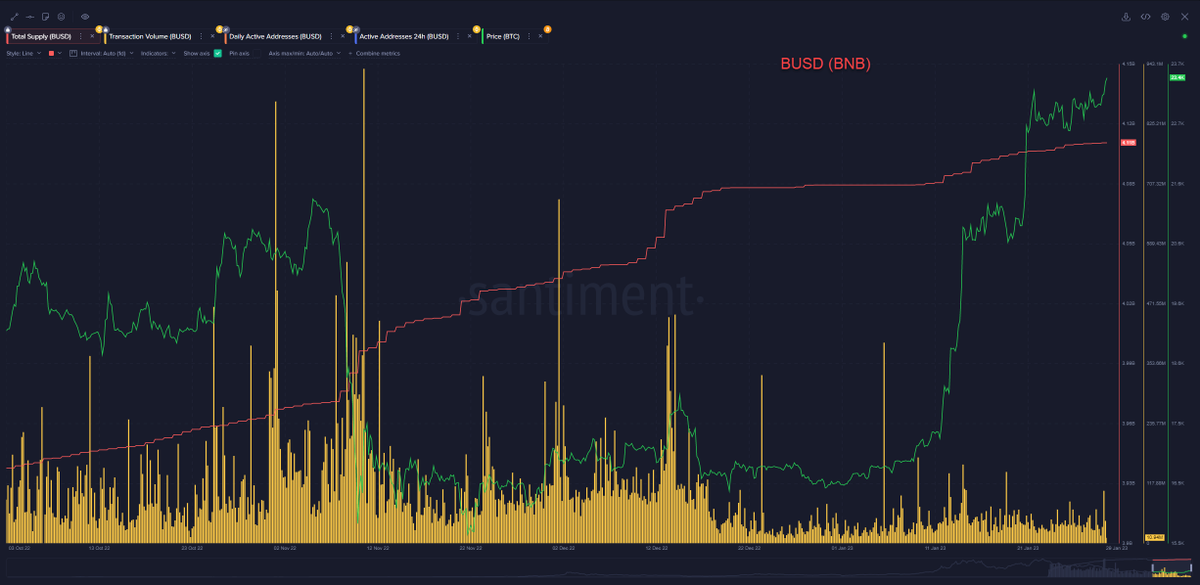Click the 03 Nov 22 date label
1200x585 pixels.
pos(283,548)
